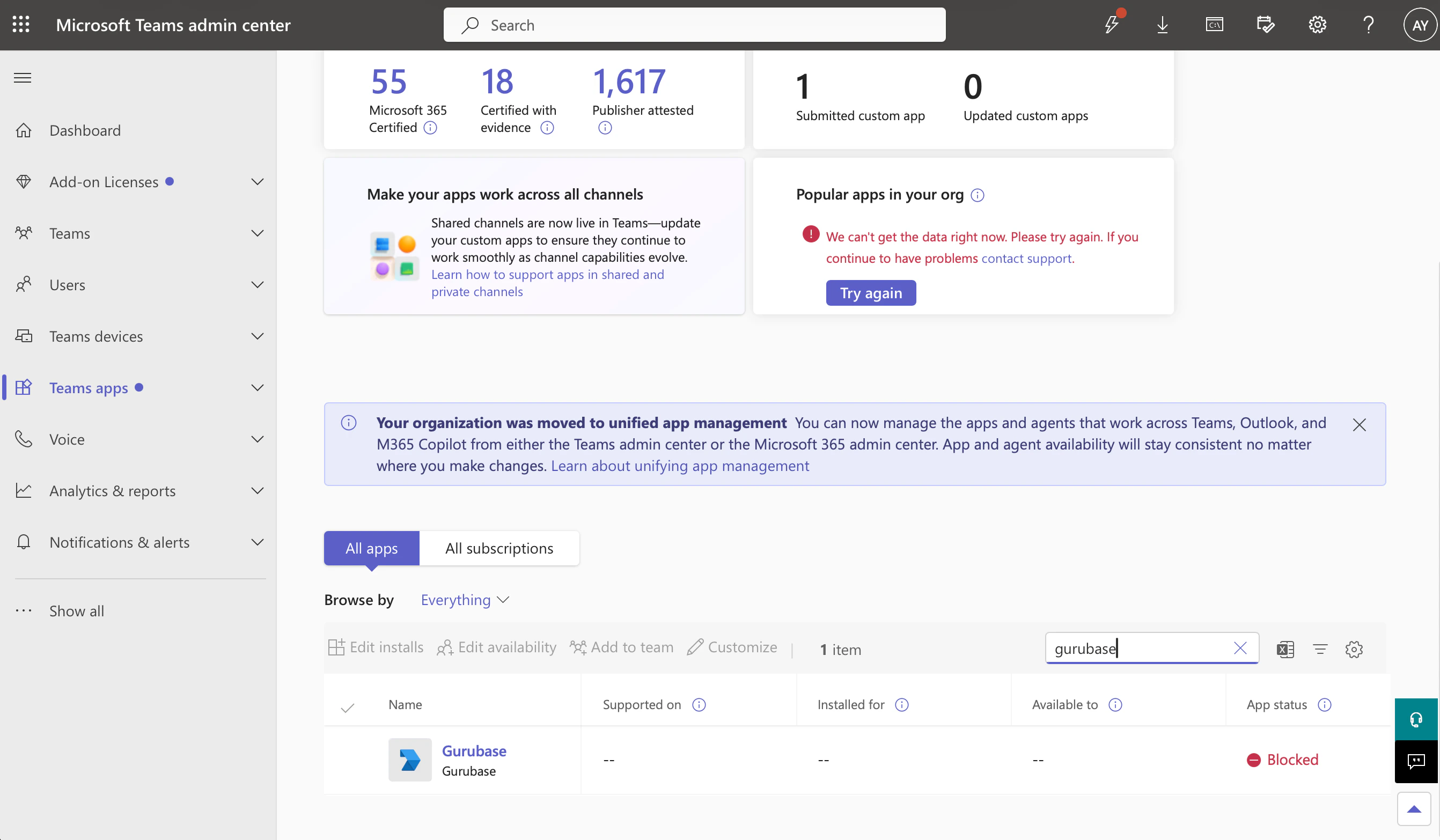1440x840 pixels.
Task: Click Customize toolbar item
Action: point(732,647)
